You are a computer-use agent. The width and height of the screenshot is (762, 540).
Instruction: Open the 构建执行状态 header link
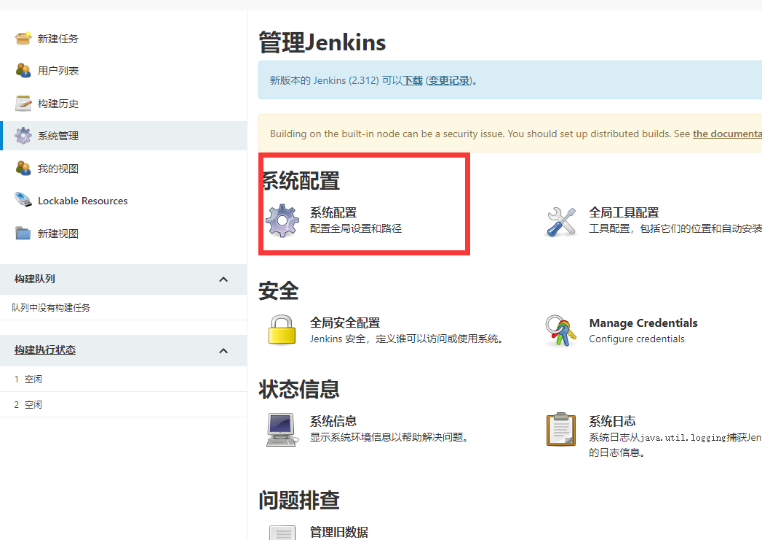pyautogui.click(x=45, y=350)
